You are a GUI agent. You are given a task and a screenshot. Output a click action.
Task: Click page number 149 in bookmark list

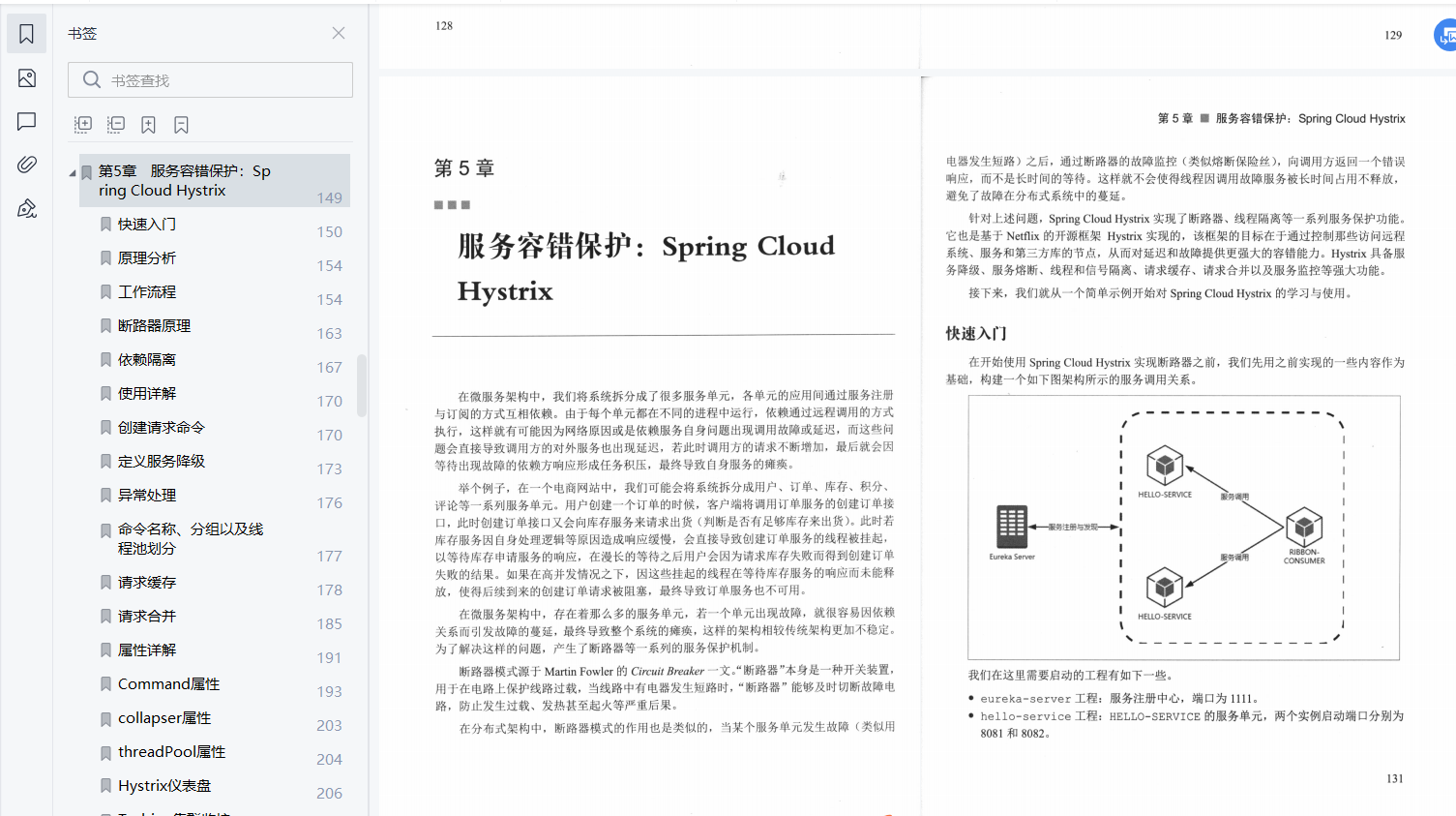pyautogui.click(x=329, y=198)
